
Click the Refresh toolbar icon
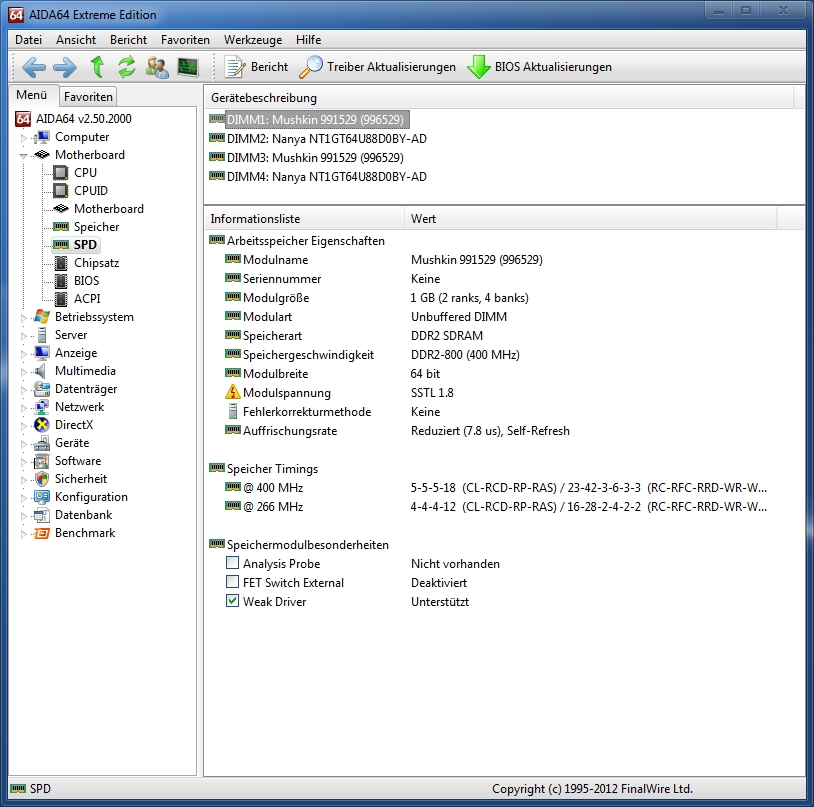click(127, 67)
